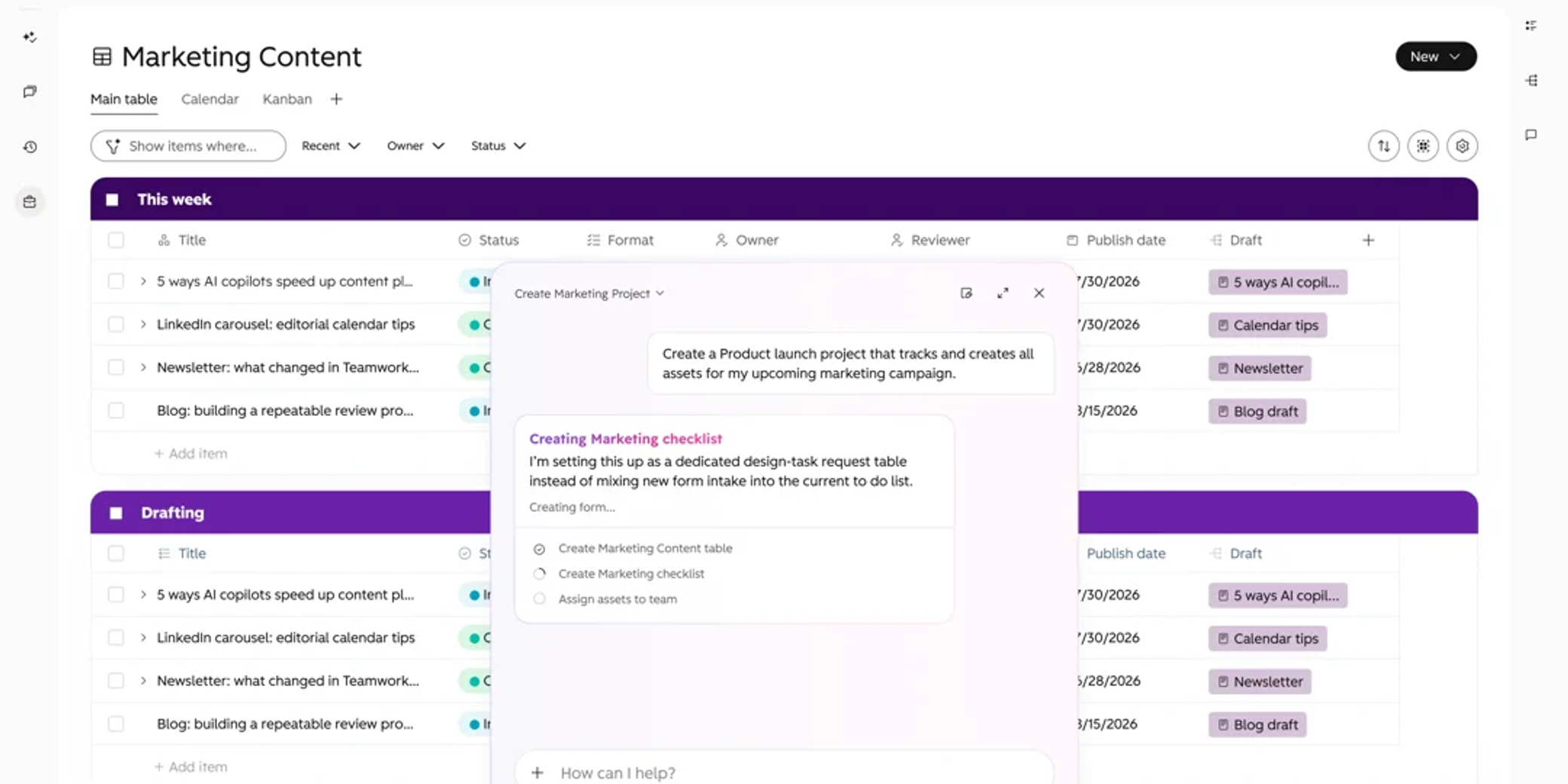Screen dimensions: 1568x784
Task: Switch to the Kanban tab
Action: pyautogui.click(x=286, y=99)
